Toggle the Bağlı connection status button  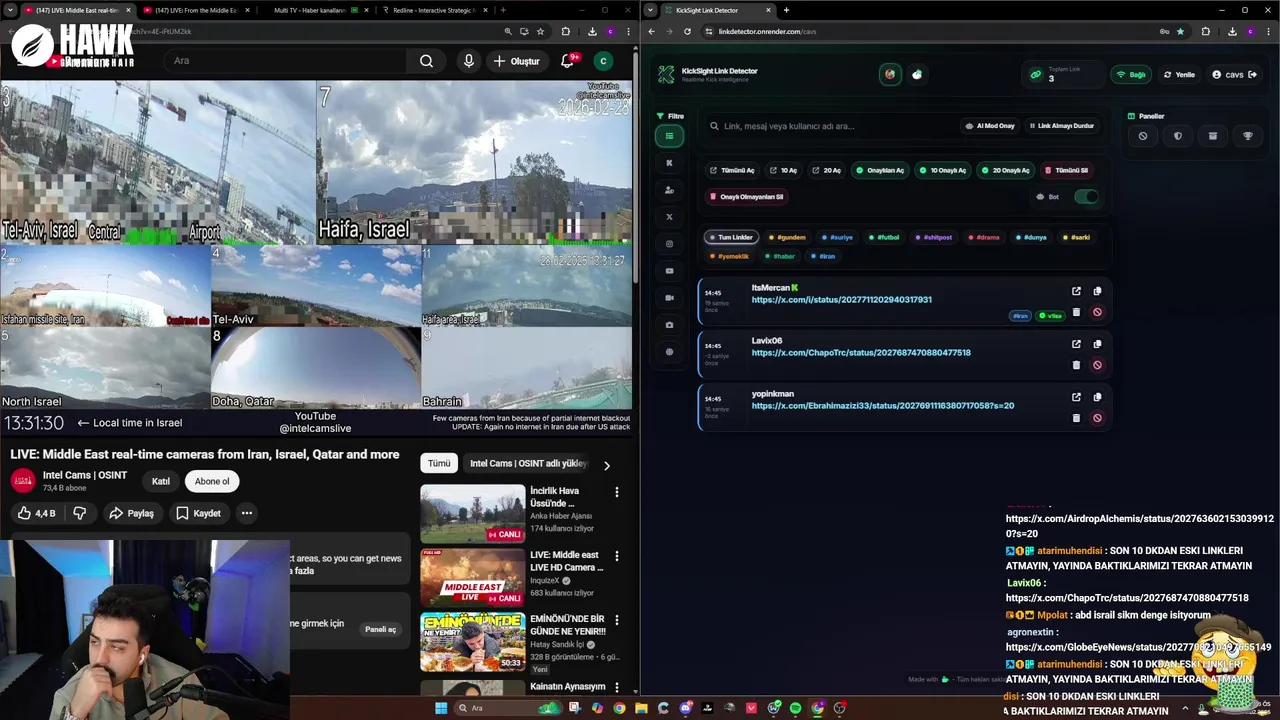point(1131,75)
